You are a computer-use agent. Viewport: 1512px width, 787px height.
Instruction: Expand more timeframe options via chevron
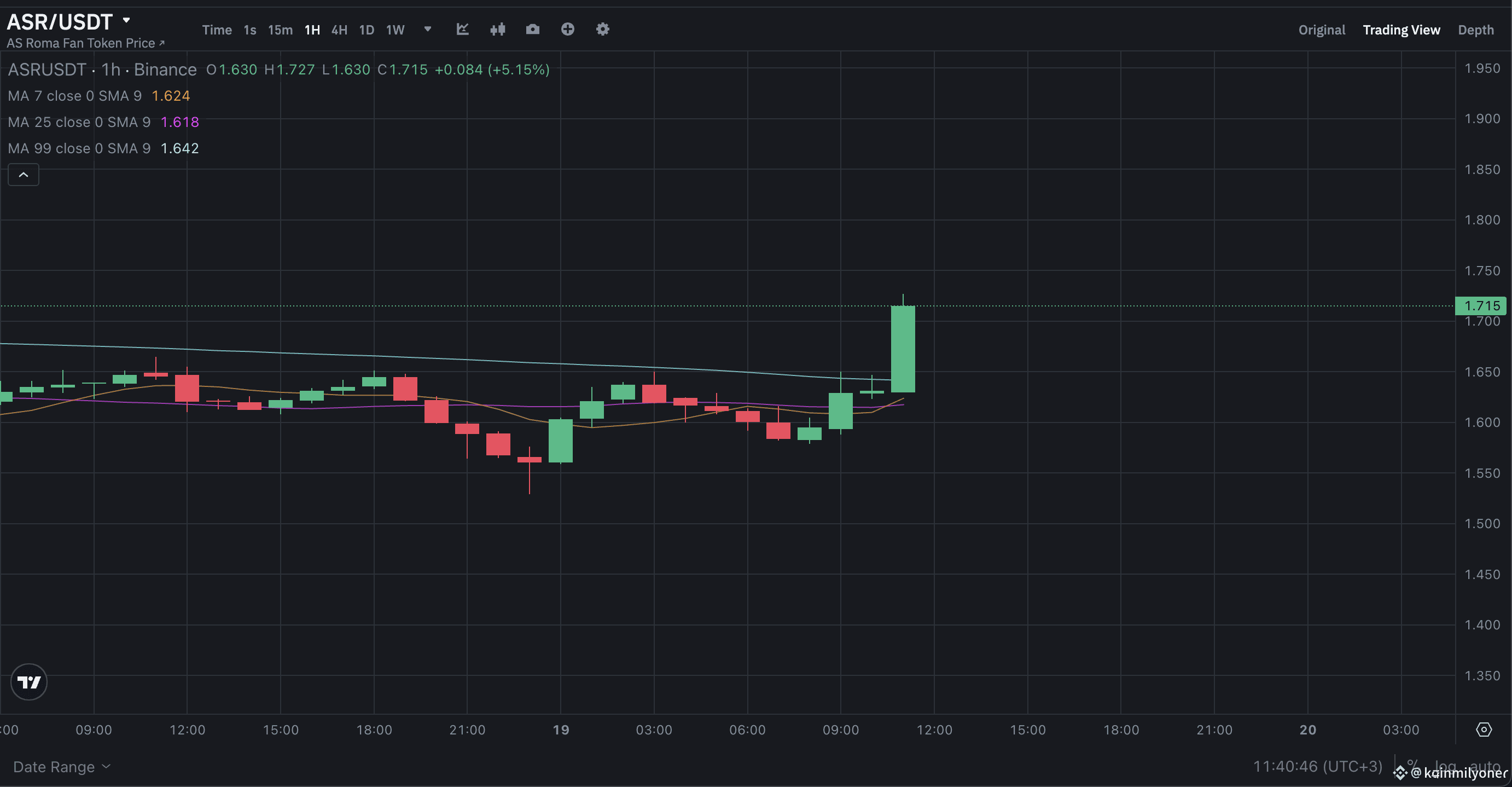point(427,30)
